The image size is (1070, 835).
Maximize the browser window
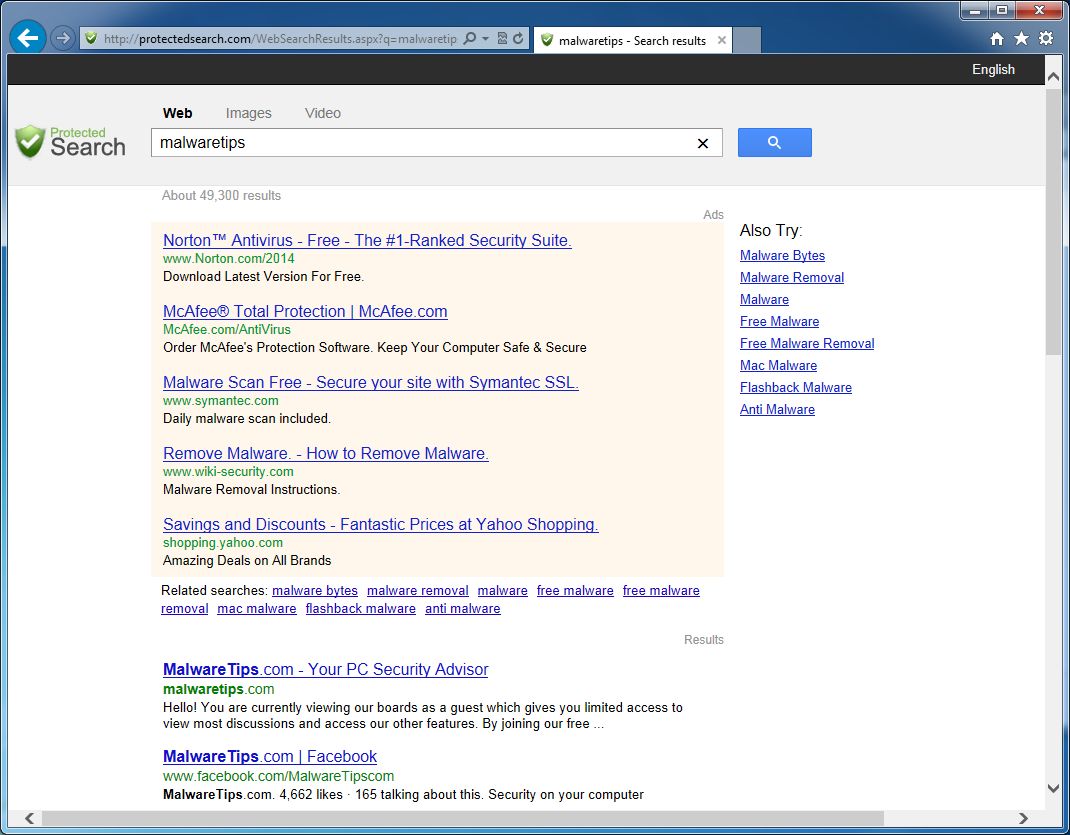[x=1001, y=10]
